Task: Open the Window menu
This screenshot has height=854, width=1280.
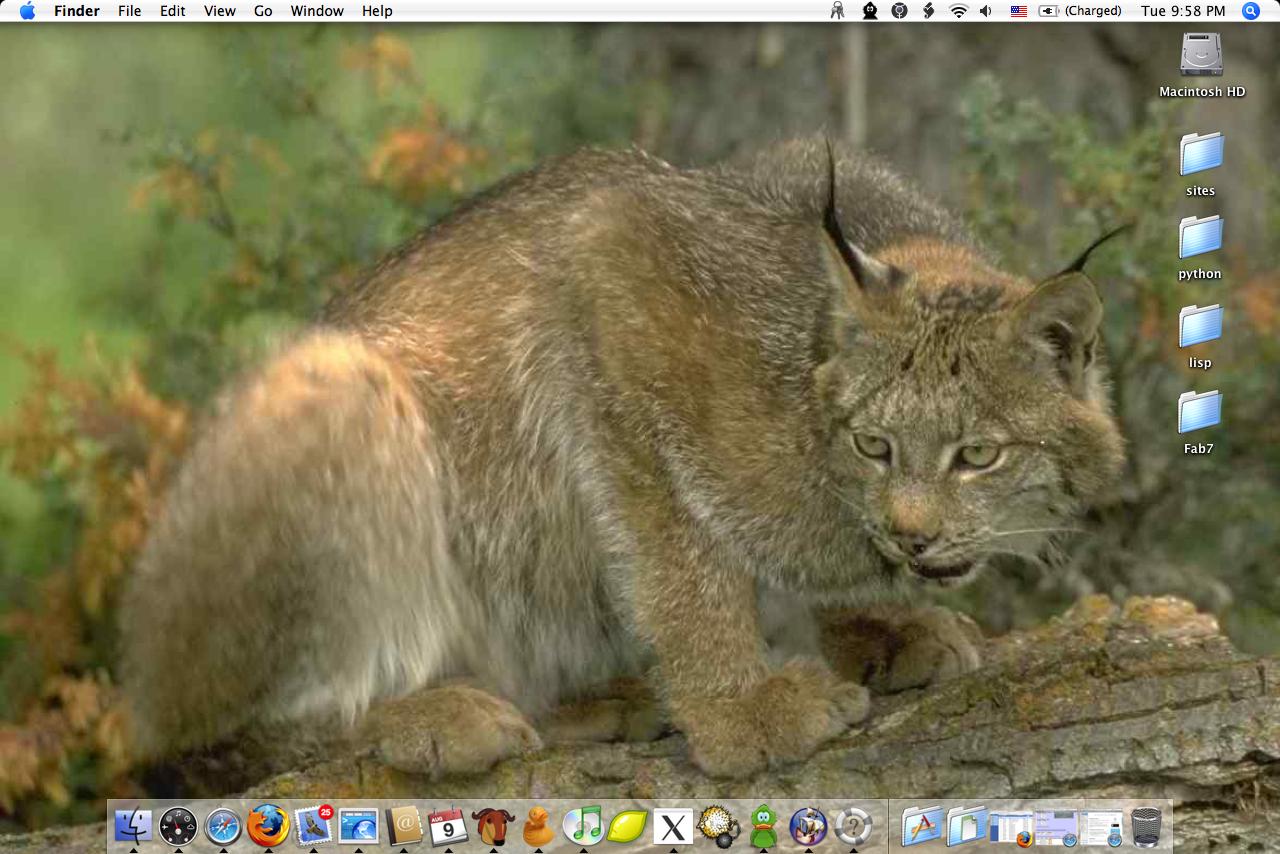Action: (317, 11)
